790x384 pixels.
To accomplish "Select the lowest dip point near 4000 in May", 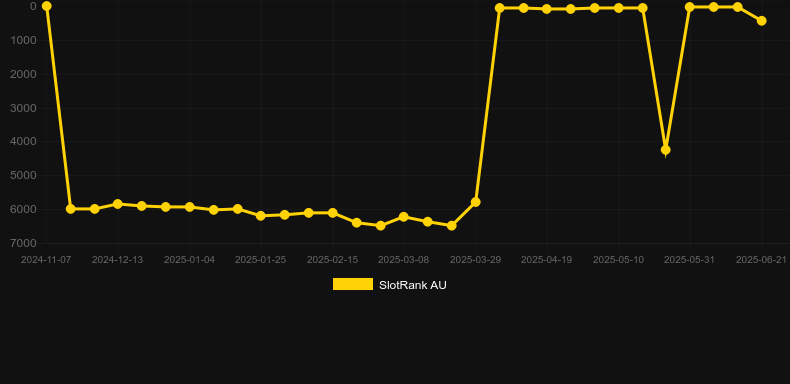I will (x=666, y=150).
